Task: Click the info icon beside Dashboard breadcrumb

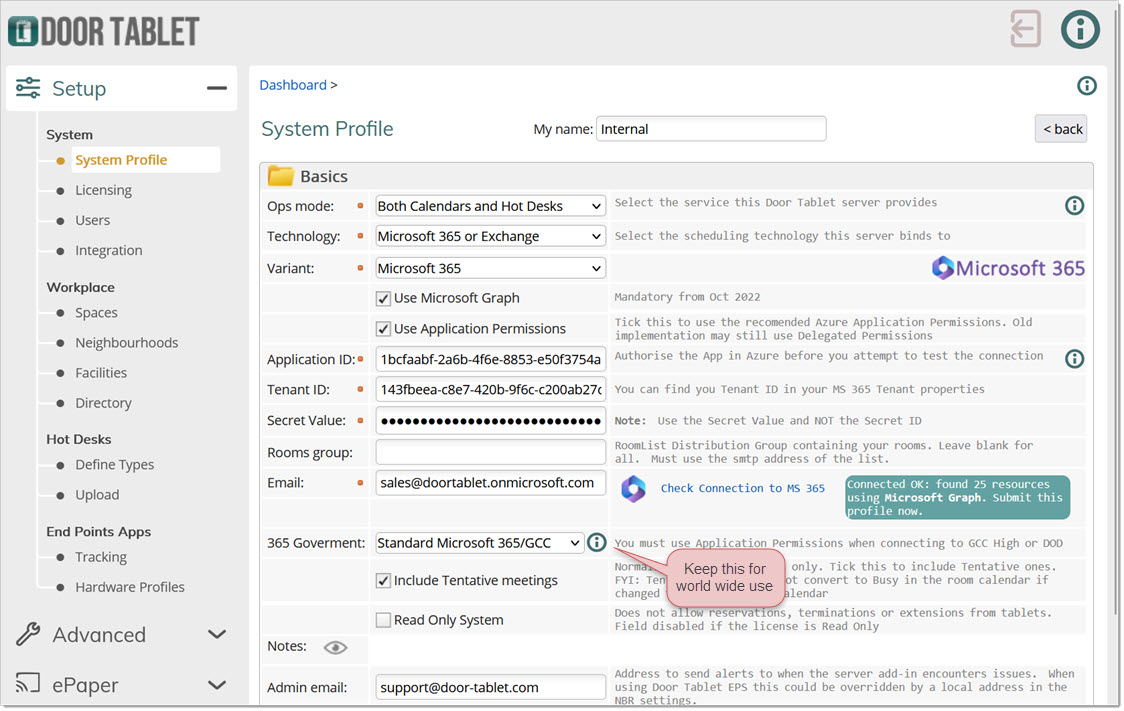Action: click(1087, 86)
